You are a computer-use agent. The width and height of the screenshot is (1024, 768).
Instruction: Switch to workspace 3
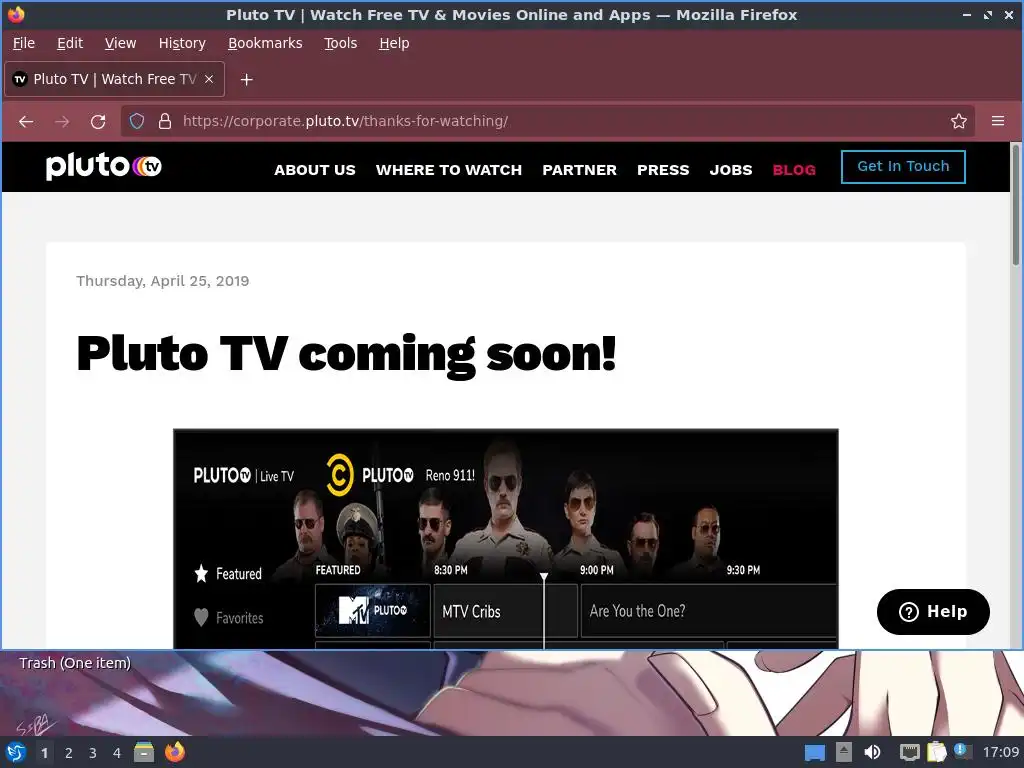tap(93, 753)
